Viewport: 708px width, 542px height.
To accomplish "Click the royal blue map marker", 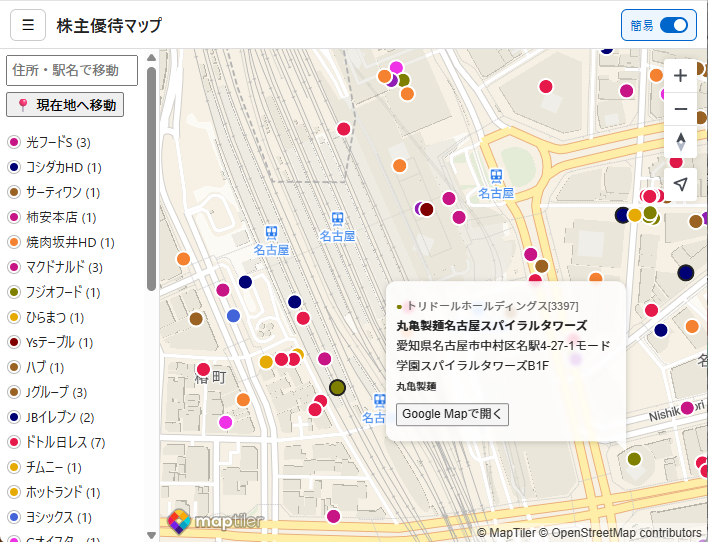I will coord(233,316).
